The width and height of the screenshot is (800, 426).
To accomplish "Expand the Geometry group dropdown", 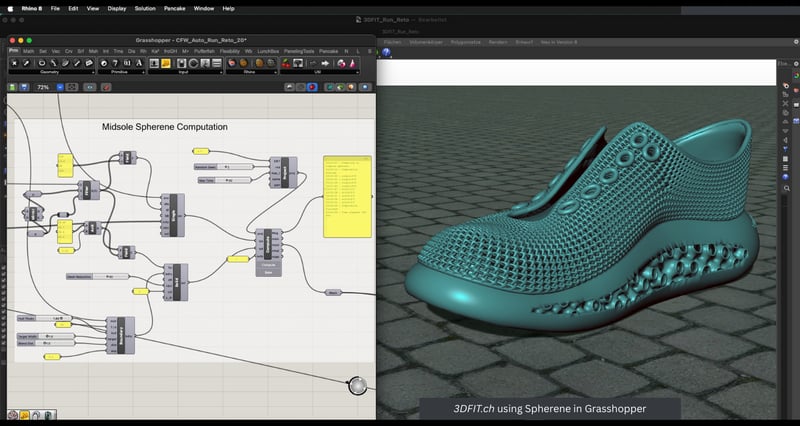I will [x=93, y=73].
